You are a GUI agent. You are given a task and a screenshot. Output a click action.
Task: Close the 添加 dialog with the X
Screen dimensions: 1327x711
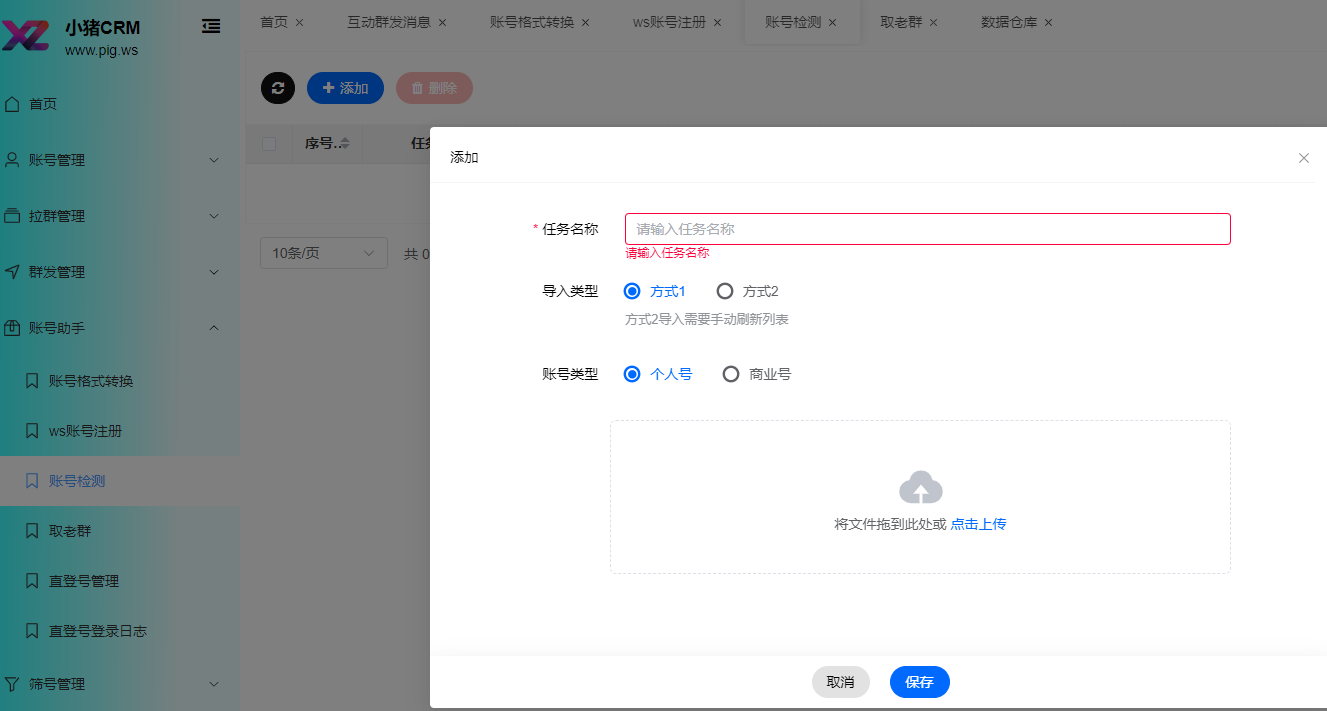(1304, 158)
